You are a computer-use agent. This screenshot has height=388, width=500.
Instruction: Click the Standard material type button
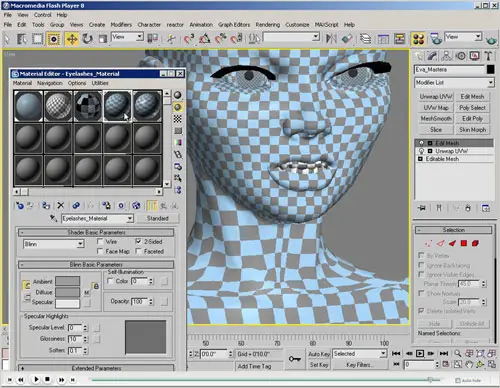point(158,218)
